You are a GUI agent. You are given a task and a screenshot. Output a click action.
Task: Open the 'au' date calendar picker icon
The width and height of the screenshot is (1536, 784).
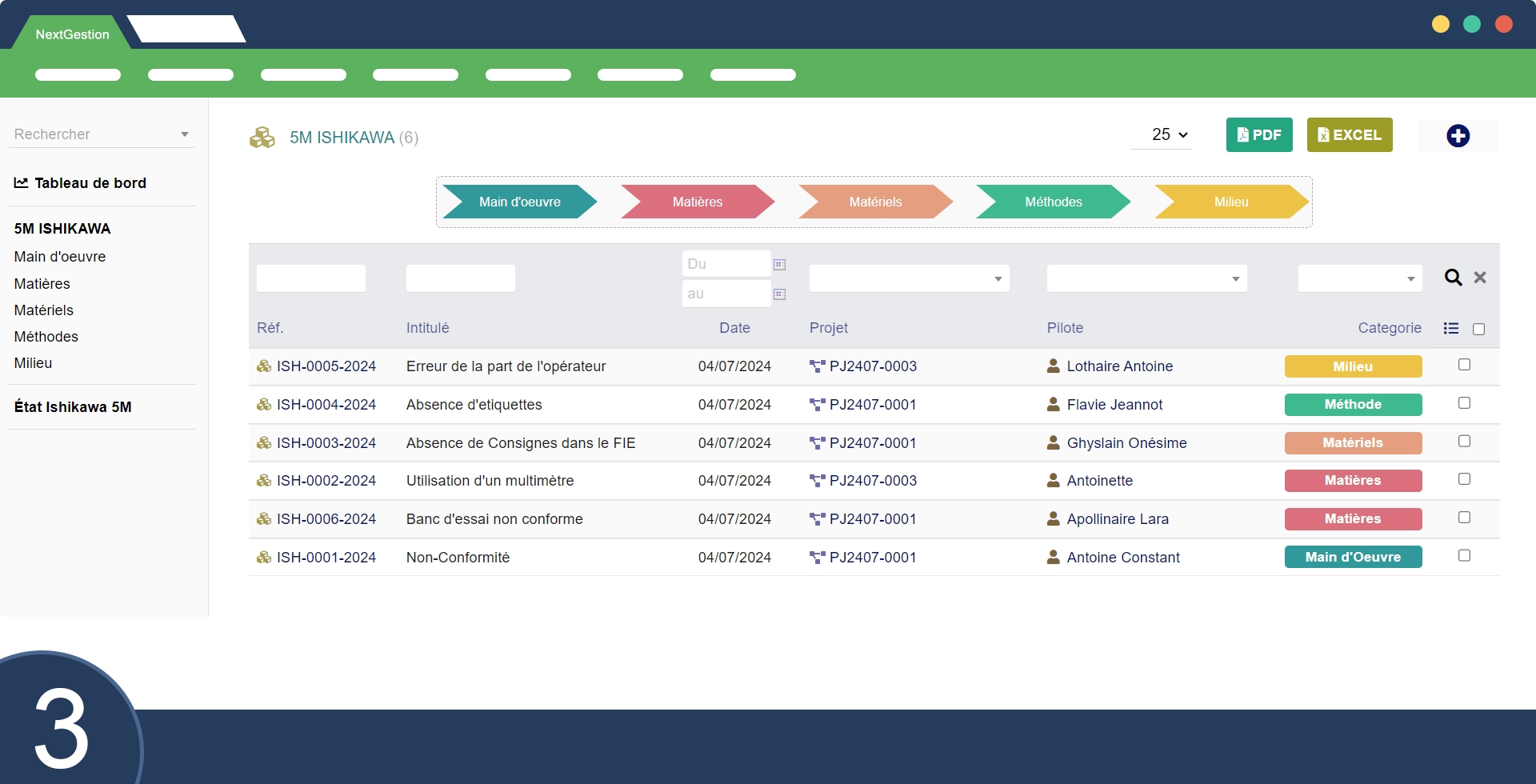(779, 294)
